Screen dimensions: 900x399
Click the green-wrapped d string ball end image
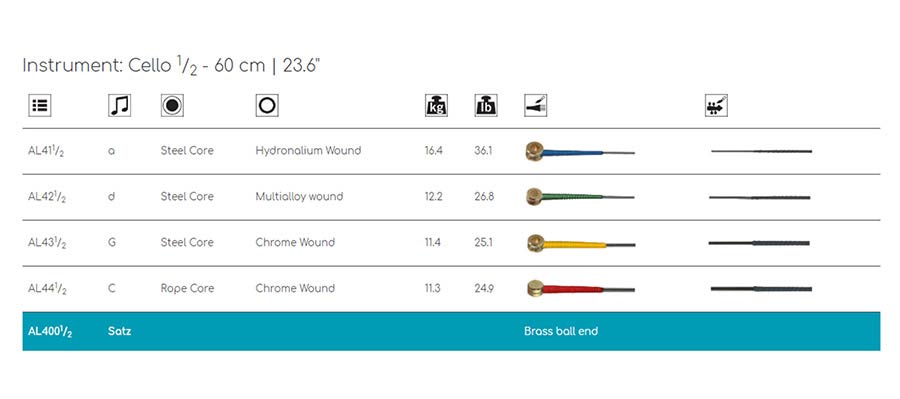click(x=580, y=197)
